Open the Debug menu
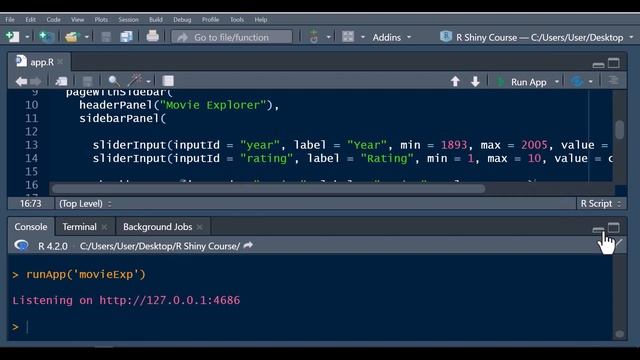 tap(182, 20)
